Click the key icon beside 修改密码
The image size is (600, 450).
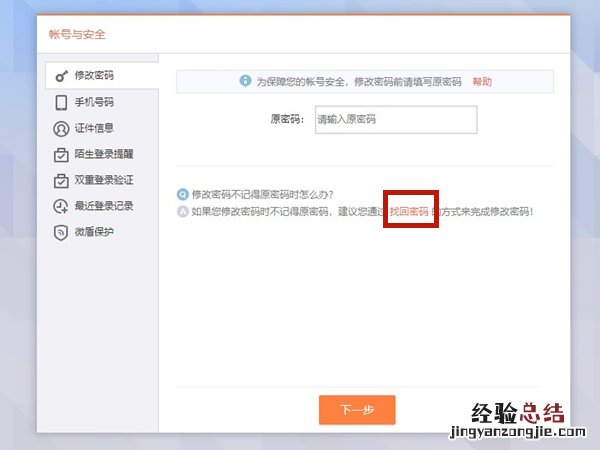[x=61, y=76]
